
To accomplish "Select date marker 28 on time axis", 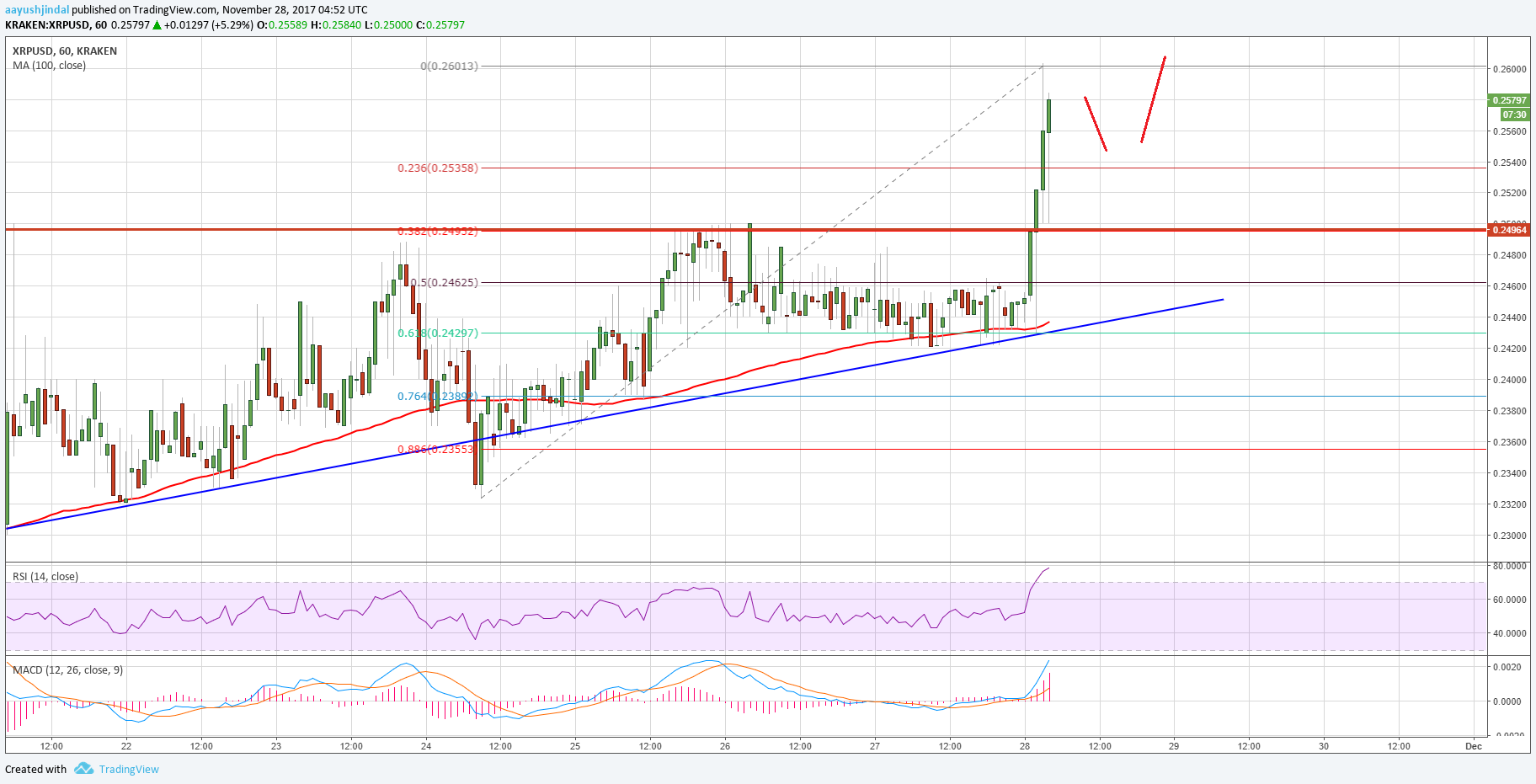I will [x=1025, y=746].
